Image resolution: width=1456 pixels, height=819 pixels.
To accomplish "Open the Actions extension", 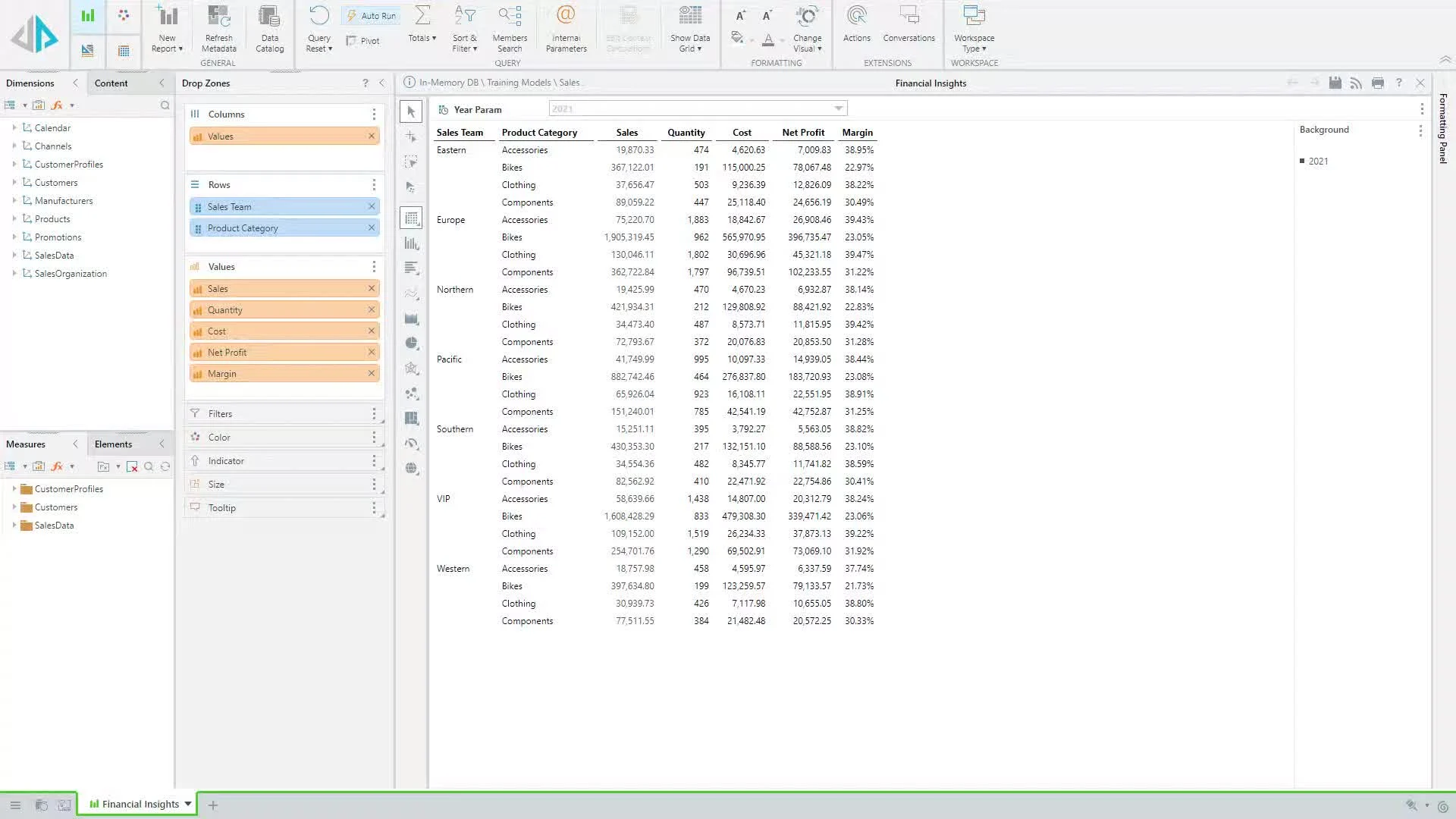I will point(856,17).
